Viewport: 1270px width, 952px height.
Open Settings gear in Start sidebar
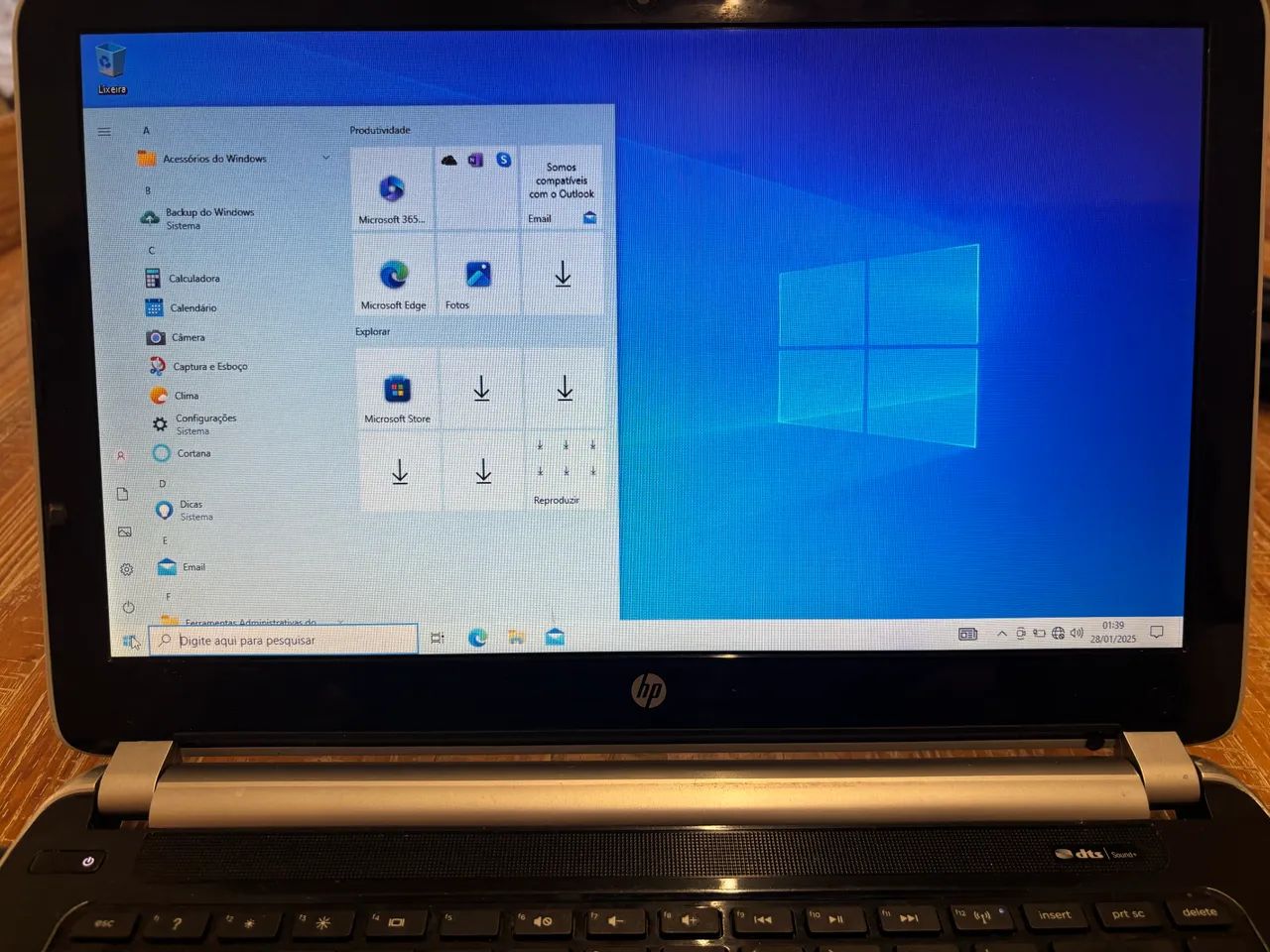pyautogui.click(x=126, y=569)
